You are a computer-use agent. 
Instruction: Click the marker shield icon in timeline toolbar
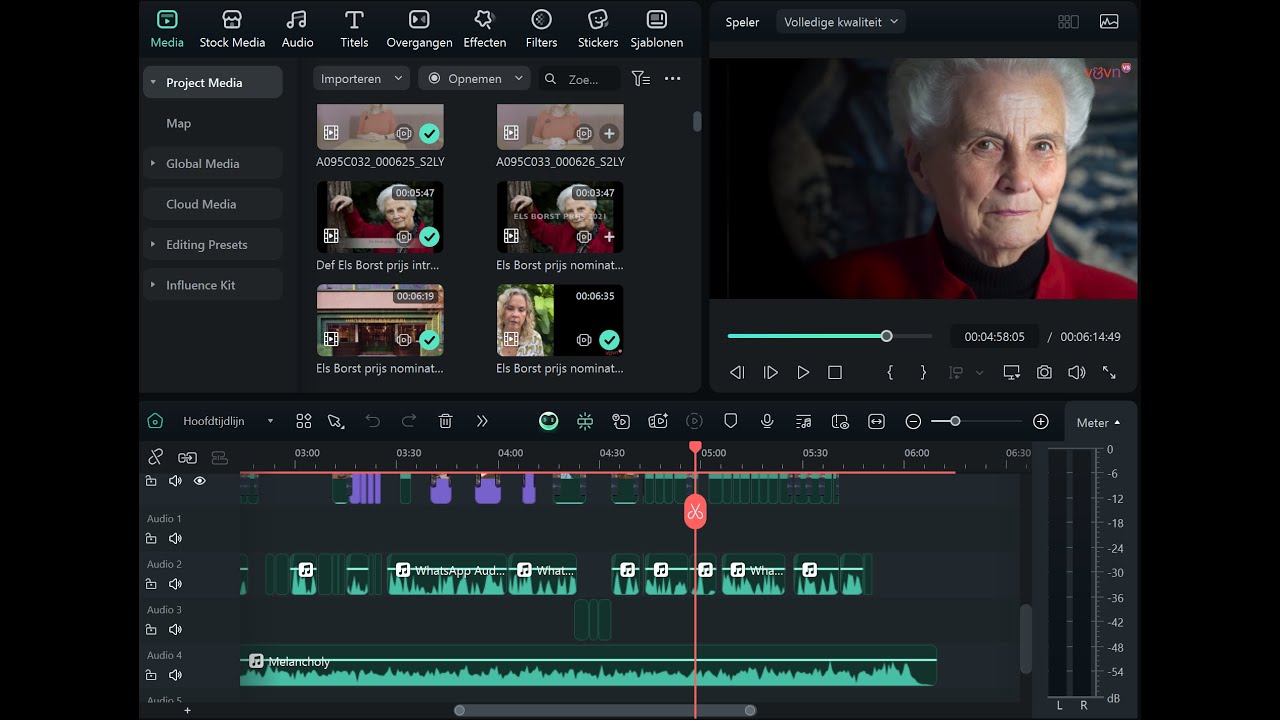[x=731, y=422]
